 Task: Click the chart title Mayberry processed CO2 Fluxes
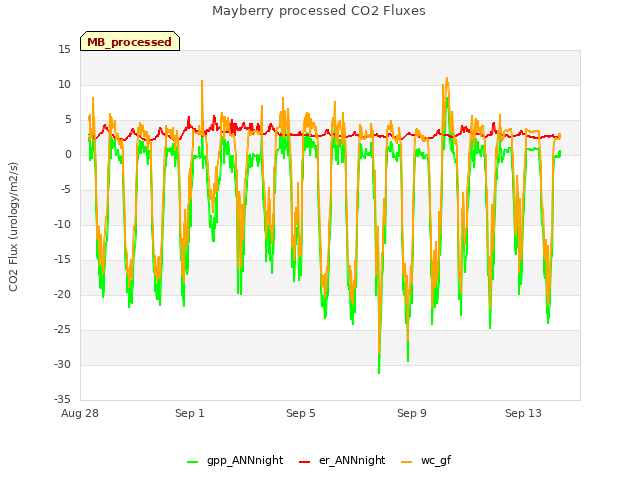pos(319,11)
